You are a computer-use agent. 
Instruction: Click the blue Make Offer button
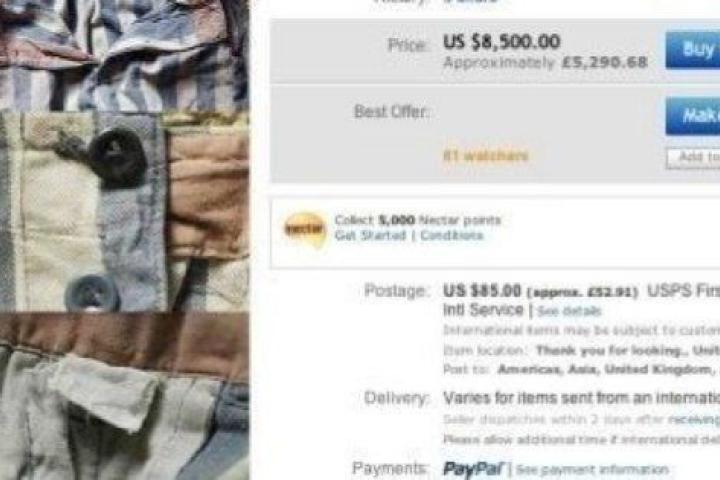click(x=693, y=116)
